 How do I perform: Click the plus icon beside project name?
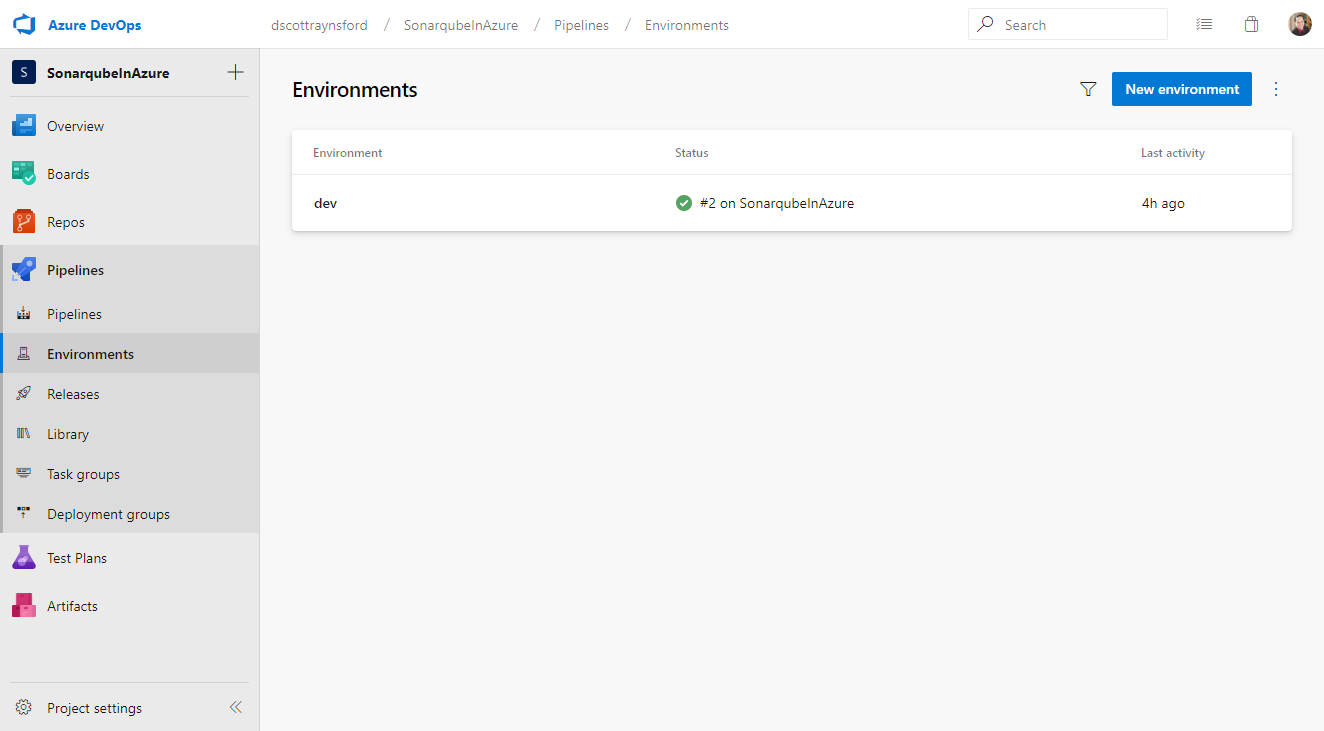tap(236, 72)
